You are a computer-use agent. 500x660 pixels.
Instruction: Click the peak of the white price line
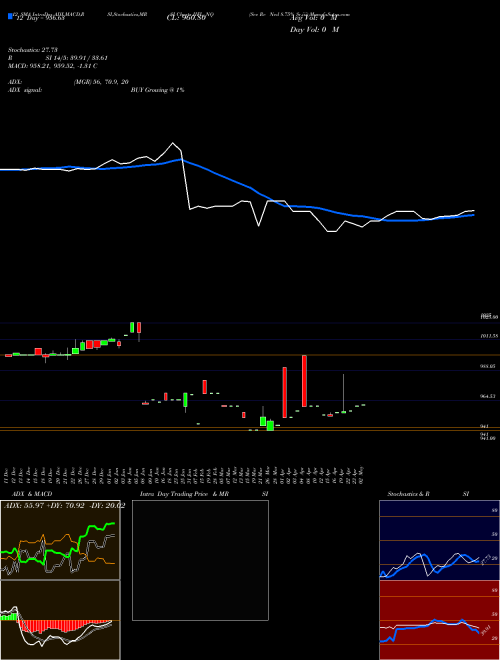coord(172,143)
